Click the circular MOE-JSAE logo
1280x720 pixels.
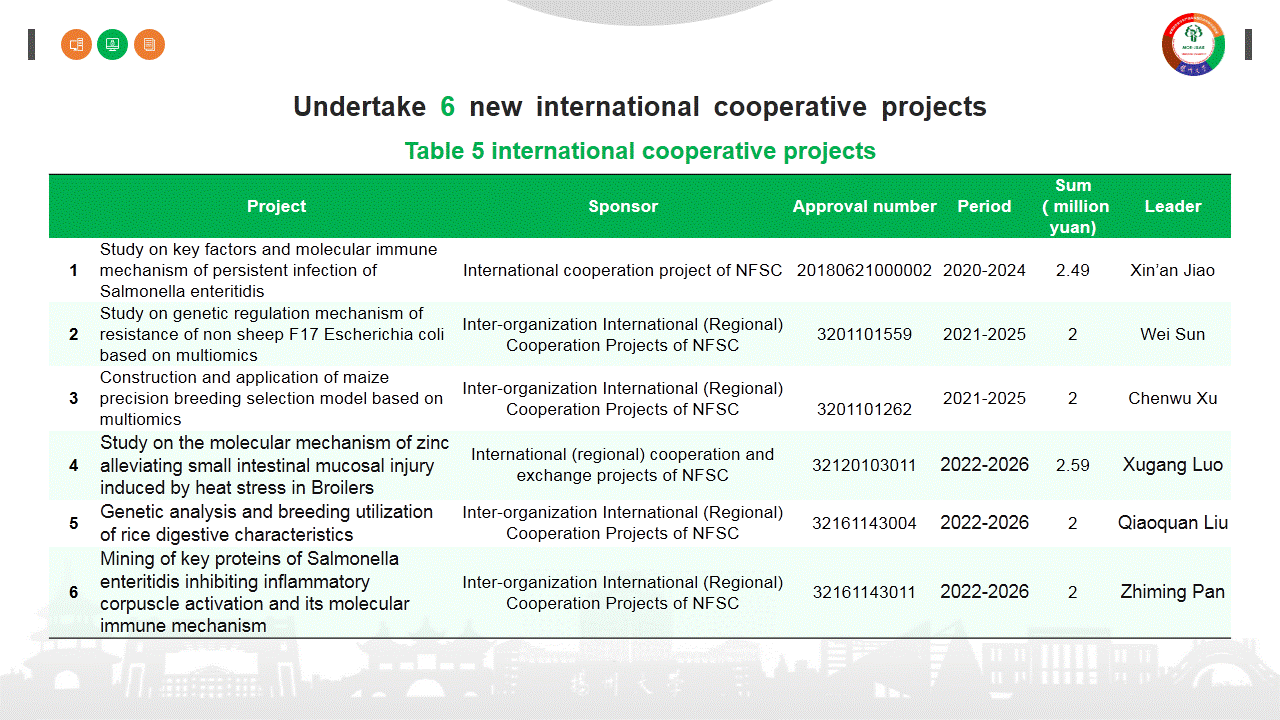[x=1193, y=45]
